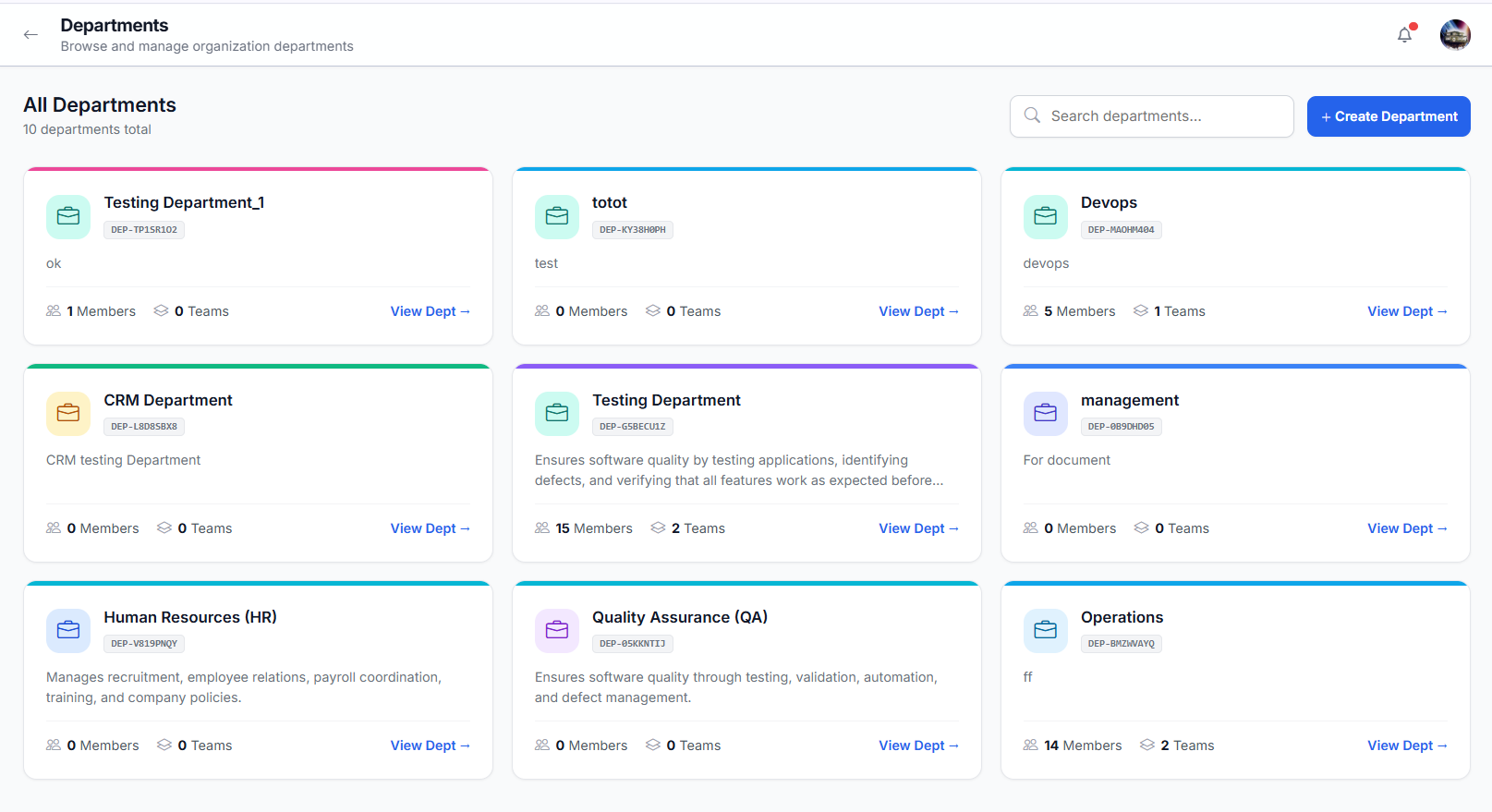This screenshot has height=812, width=1492.
Task: Select DEP-KY38H0PH code badge
Action: [633, 230]
